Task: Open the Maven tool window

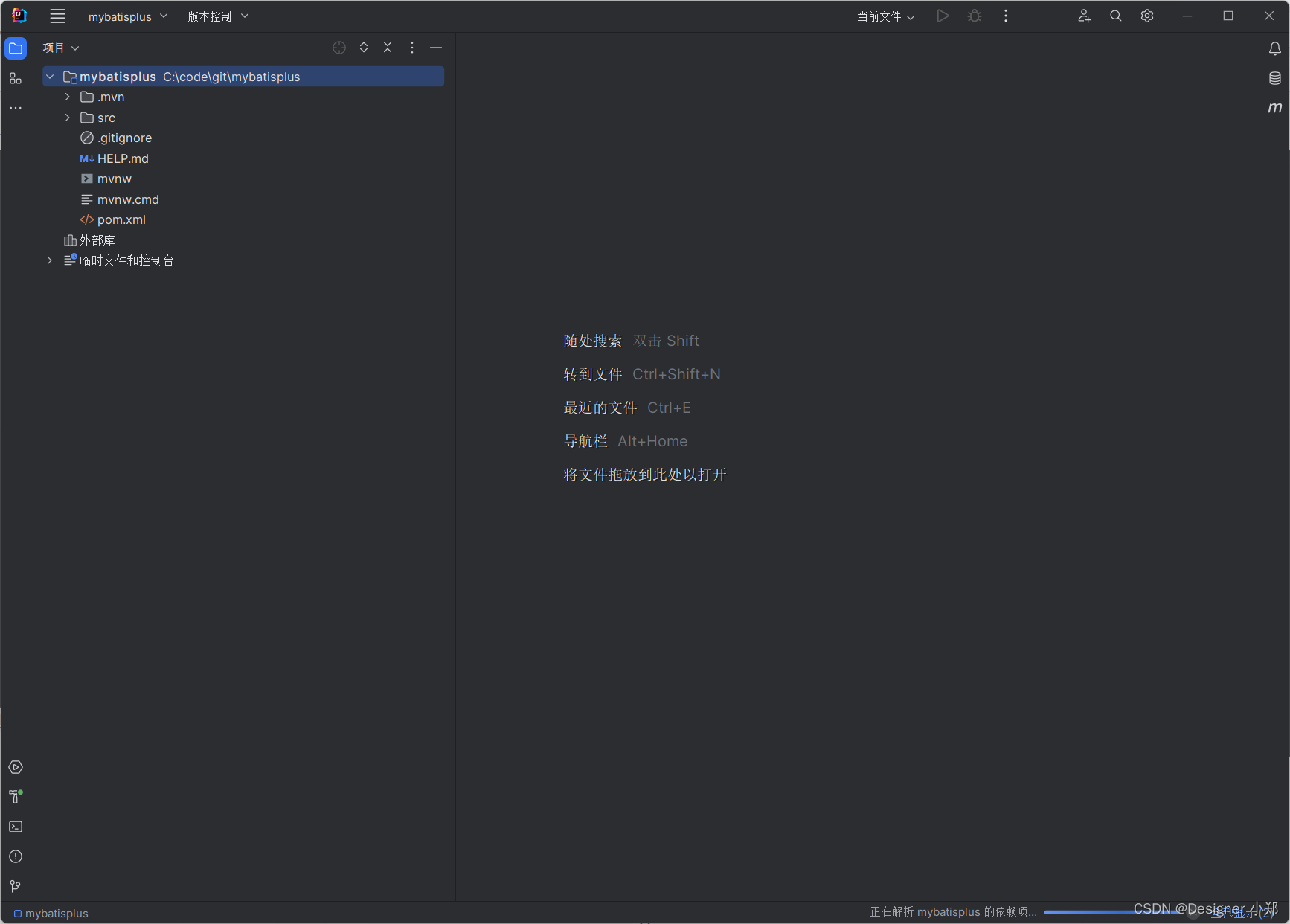Action: [1275, 108]
